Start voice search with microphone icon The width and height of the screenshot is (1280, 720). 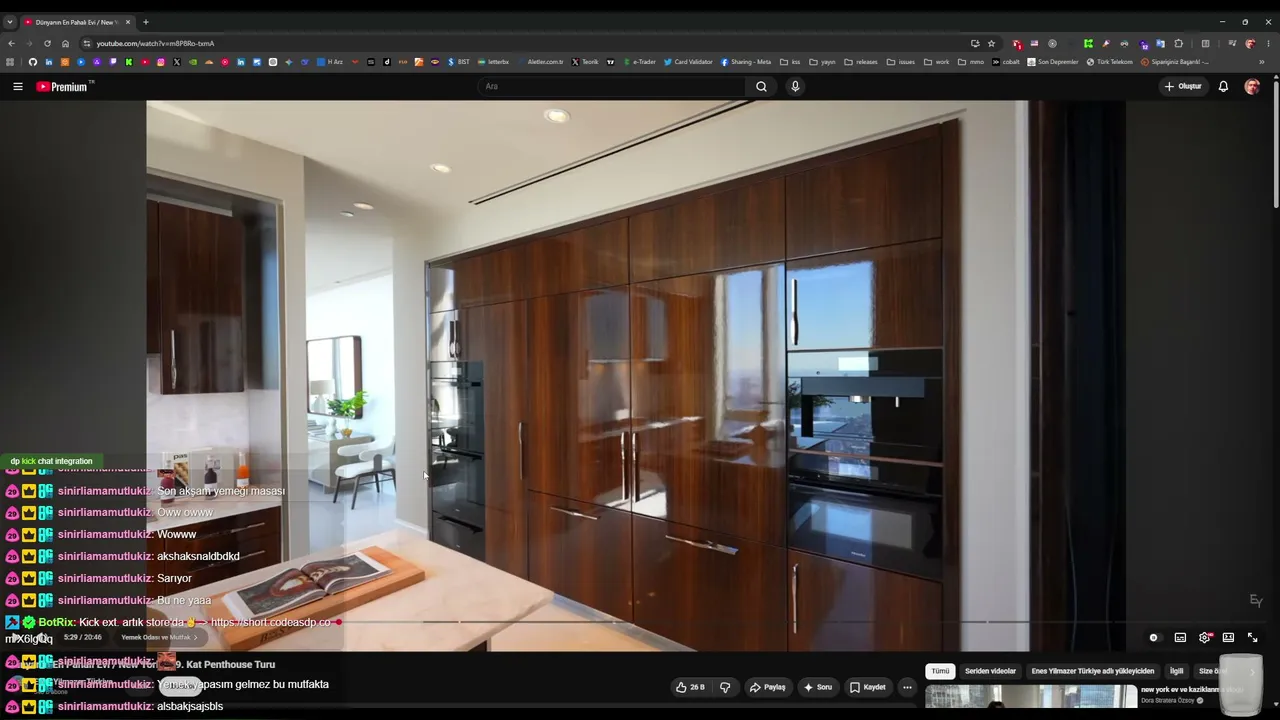pos(795,86)
